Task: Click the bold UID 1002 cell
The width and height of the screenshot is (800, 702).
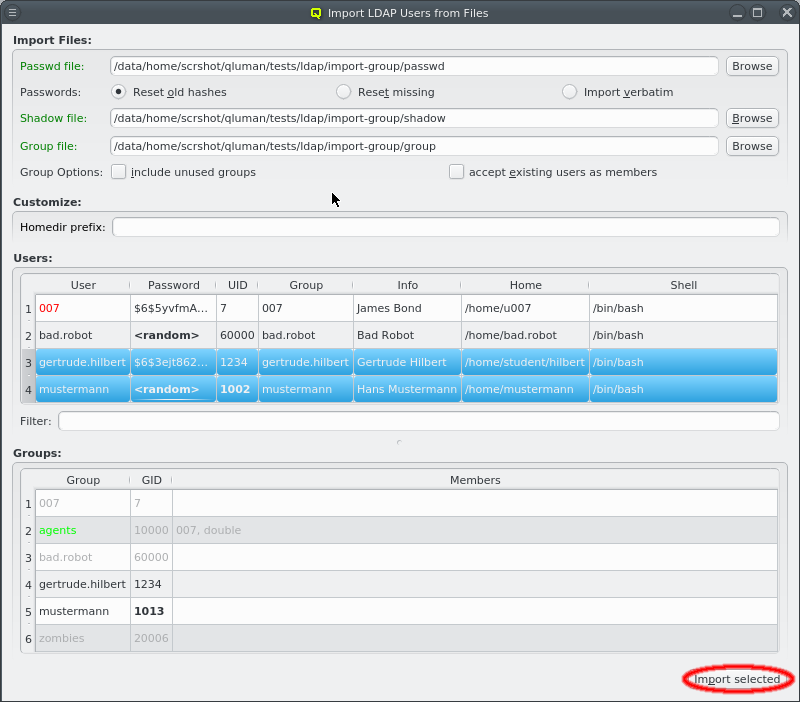Action: [x=237, y=389]
